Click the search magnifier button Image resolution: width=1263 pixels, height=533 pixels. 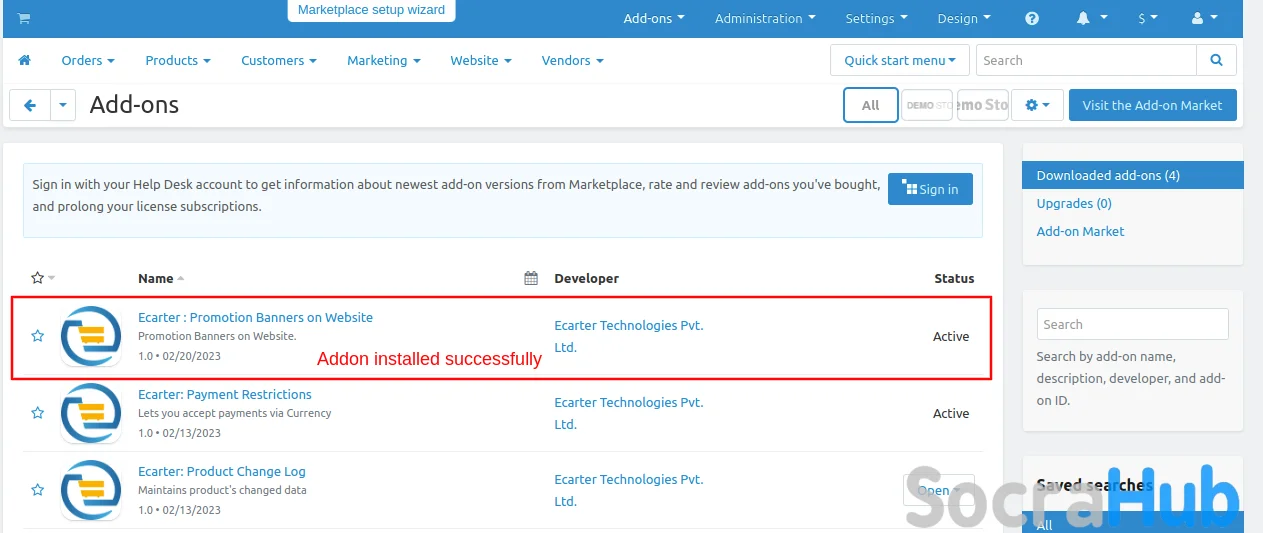[x=1216, y=60]
